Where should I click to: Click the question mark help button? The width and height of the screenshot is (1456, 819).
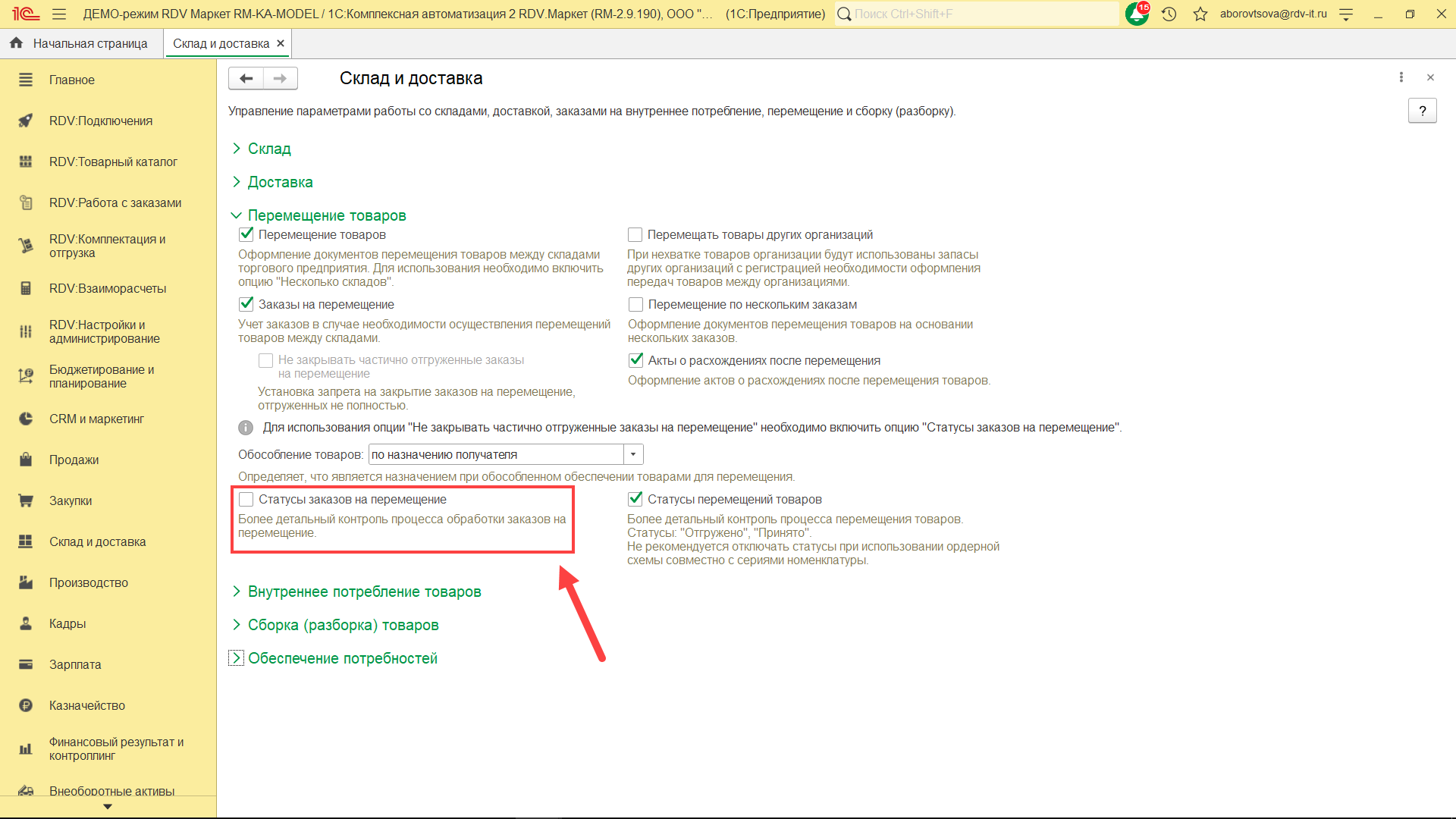point(1422,111)
